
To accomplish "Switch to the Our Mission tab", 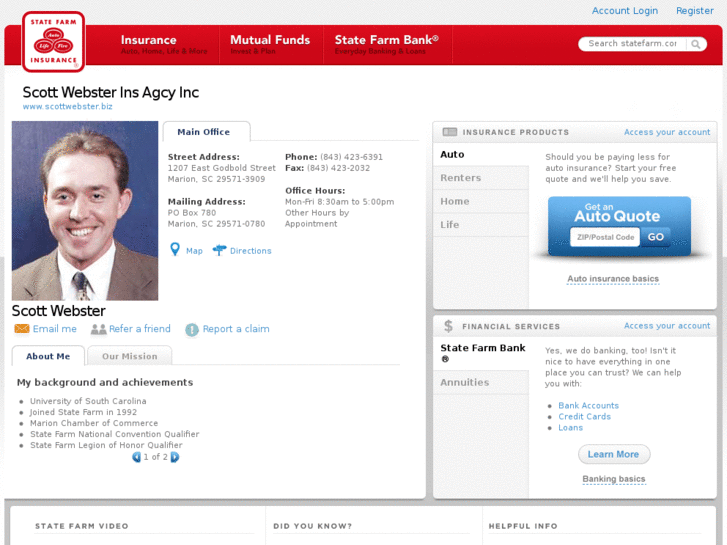I will [x=130, y=356].
